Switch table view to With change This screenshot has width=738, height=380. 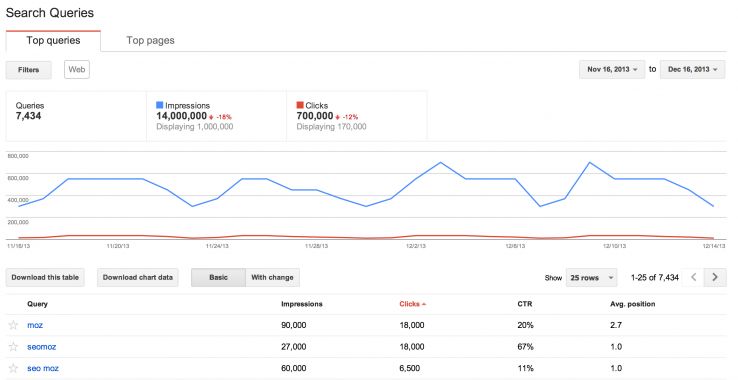tap(273, 277)
